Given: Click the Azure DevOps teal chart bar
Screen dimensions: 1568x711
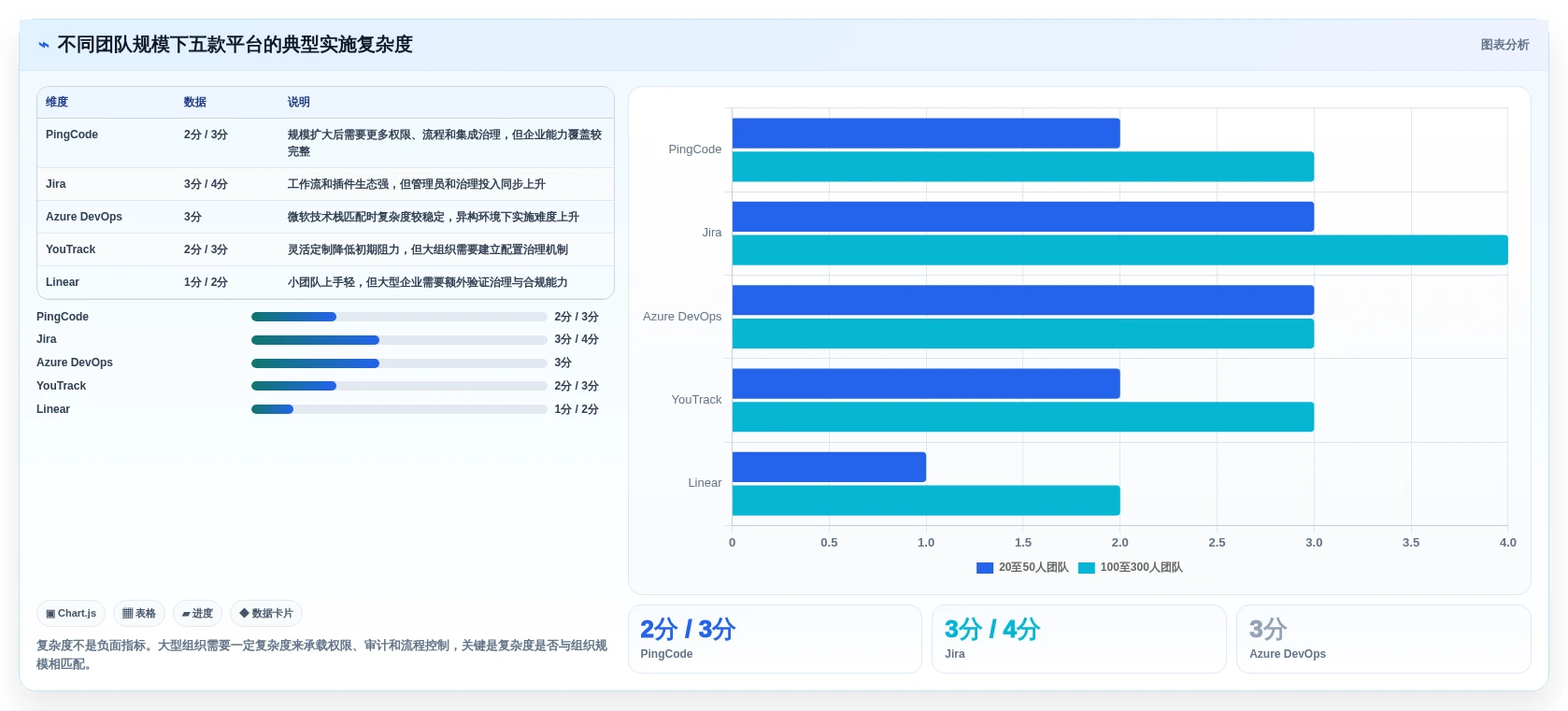Looking at the screenshot, I should [x=1023, y=334].
